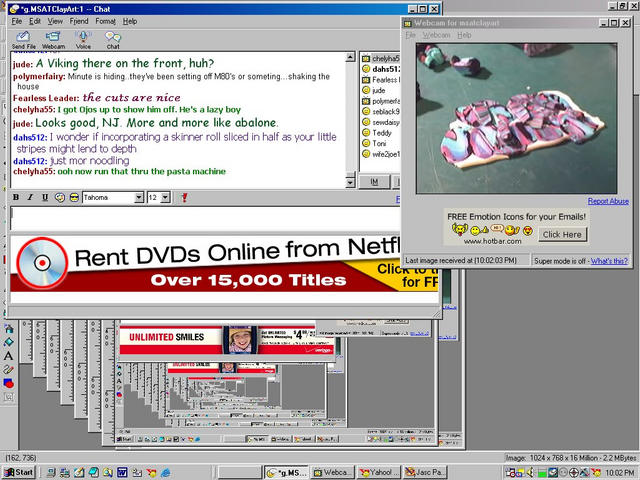Click chat history scroll down arrow
640x480 pixels.
350,183
